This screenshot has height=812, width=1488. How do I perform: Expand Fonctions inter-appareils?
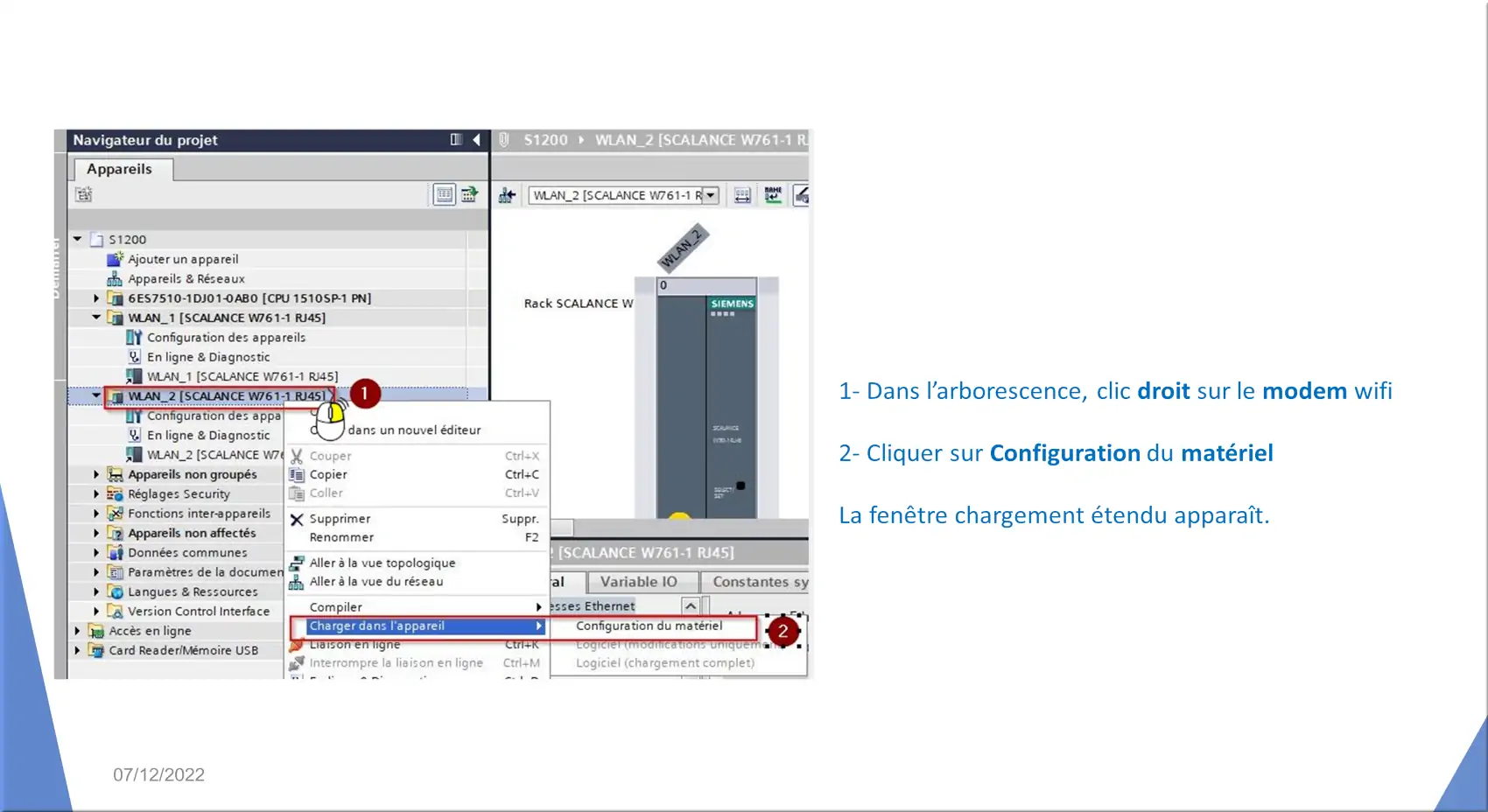[97, 514]
